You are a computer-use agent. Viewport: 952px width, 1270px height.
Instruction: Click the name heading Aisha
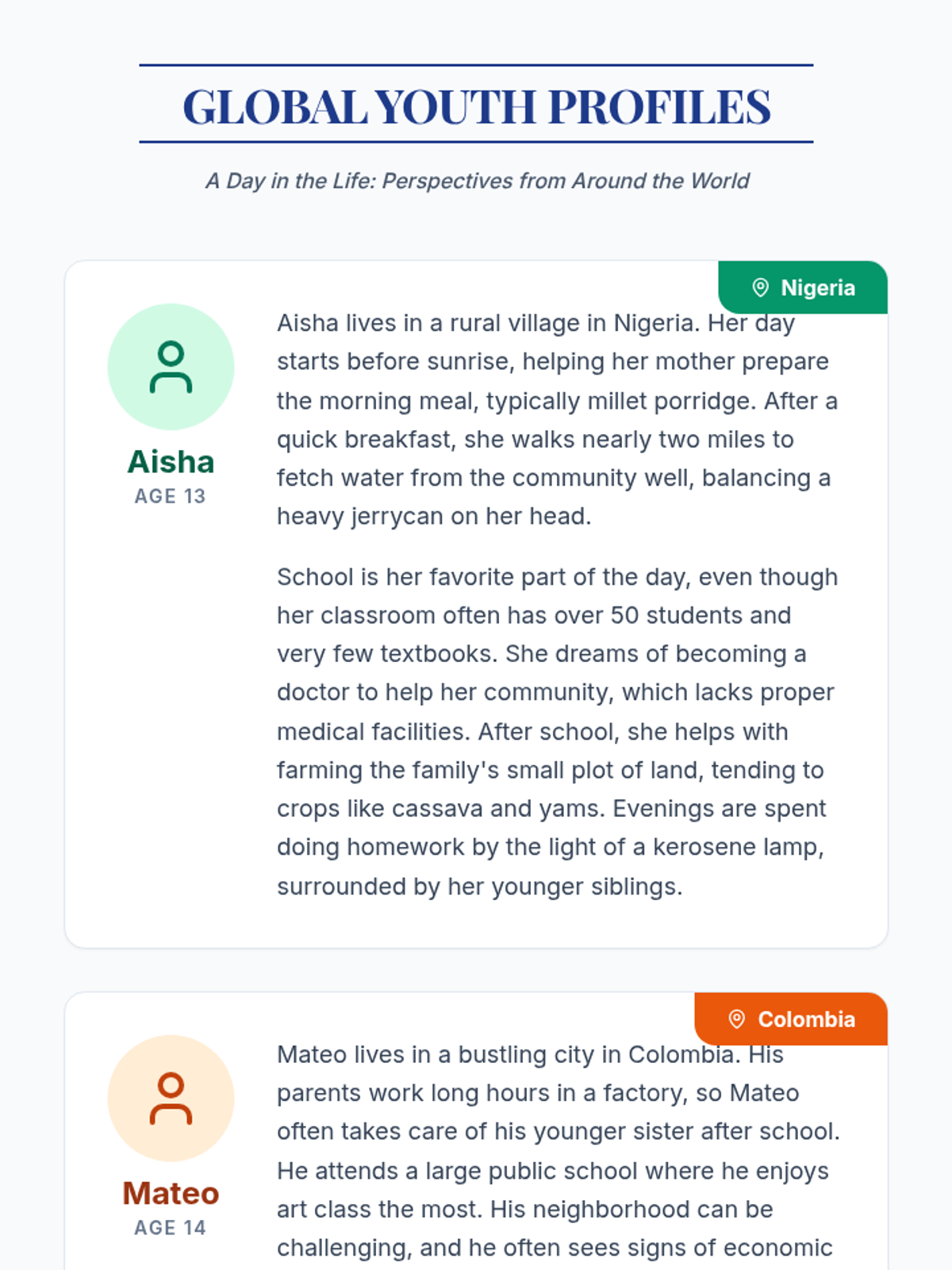point(171,462)
